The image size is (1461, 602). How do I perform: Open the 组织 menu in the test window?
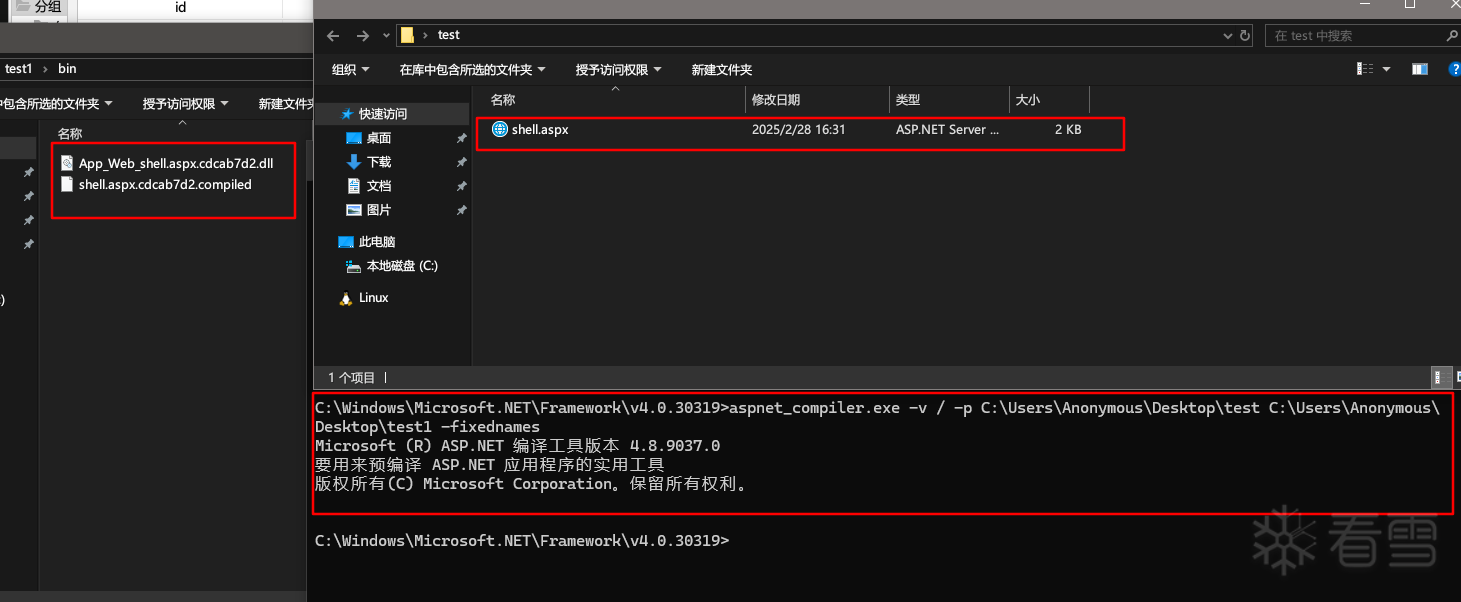(350, 69)
